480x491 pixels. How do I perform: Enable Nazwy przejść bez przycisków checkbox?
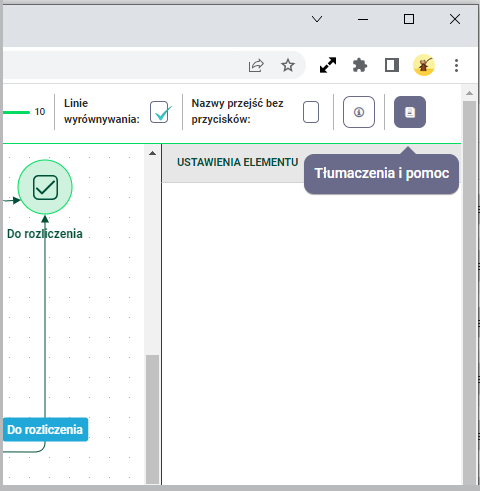click(x=311, y=112)
